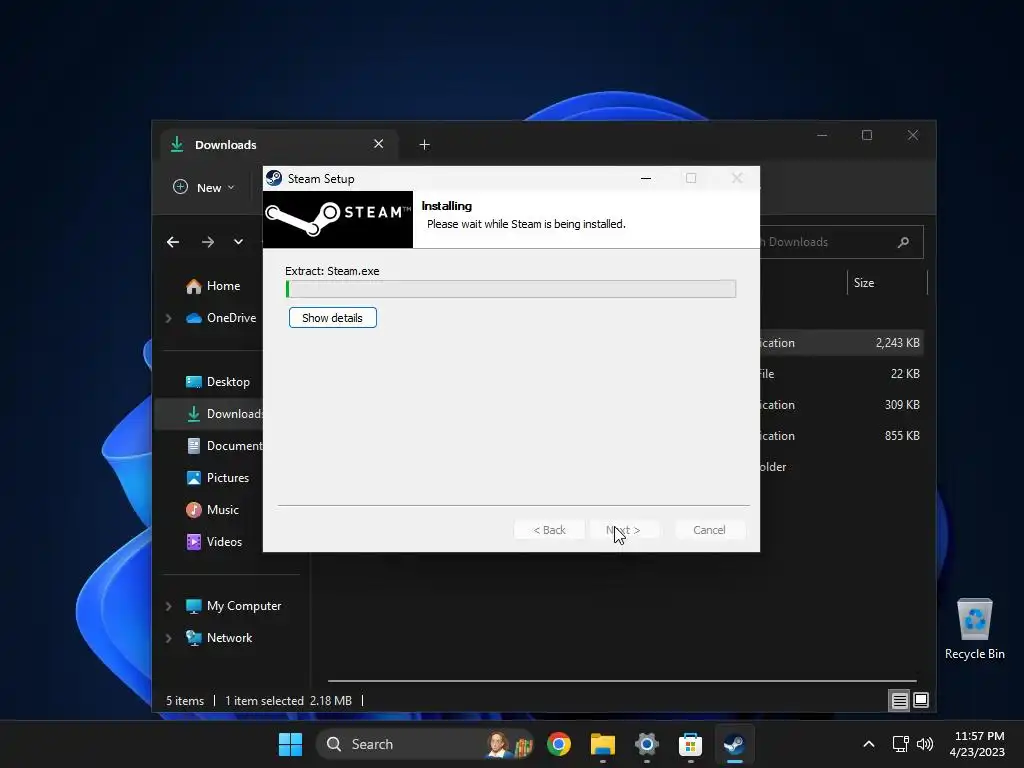Select Downloads in the navigation pane
This screenshot has height=768, width=1024.
[209, 414]
